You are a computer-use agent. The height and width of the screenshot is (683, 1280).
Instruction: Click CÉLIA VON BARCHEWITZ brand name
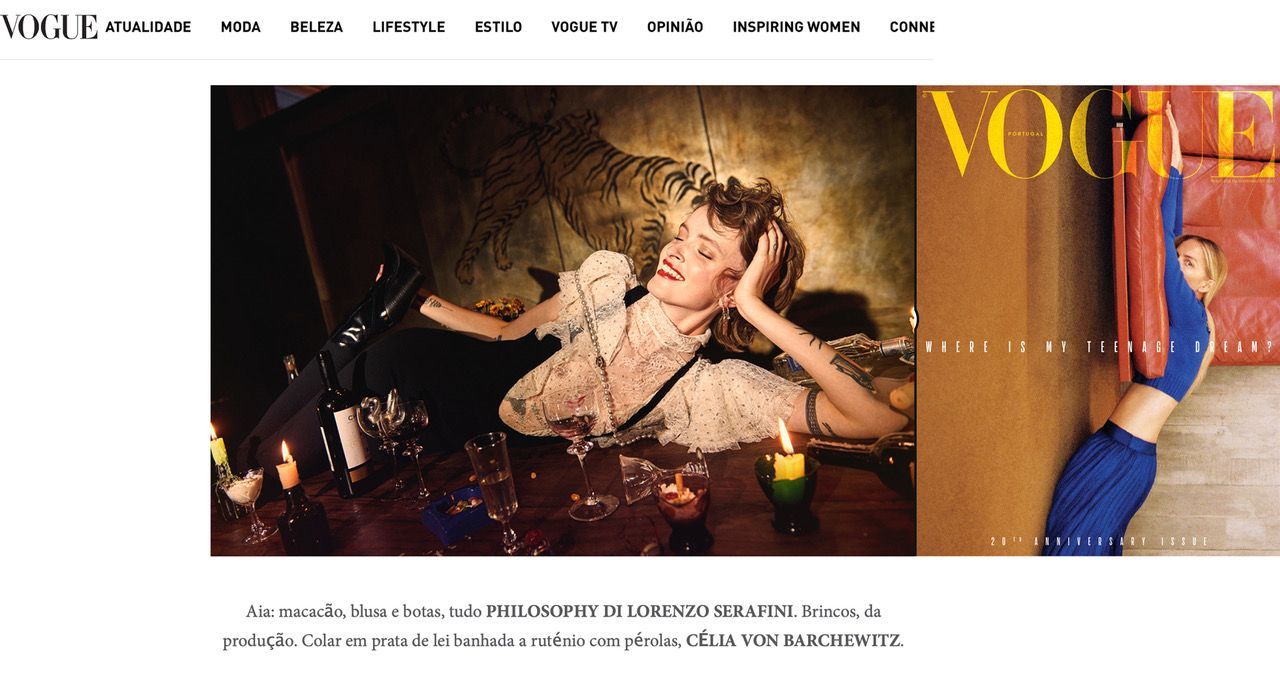tap(793, 641)
